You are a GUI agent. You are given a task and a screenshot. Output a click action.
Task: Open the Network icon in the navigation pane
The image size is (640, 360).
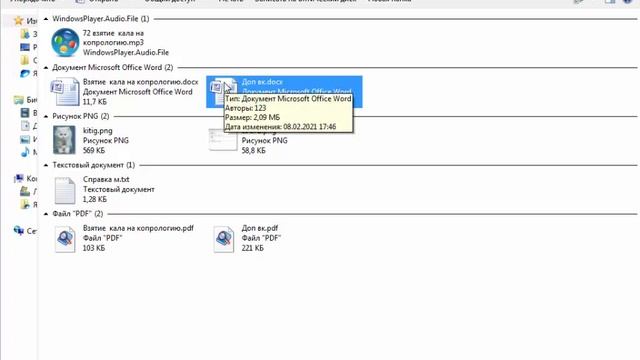pyautogui.click(x=18, y=231)
